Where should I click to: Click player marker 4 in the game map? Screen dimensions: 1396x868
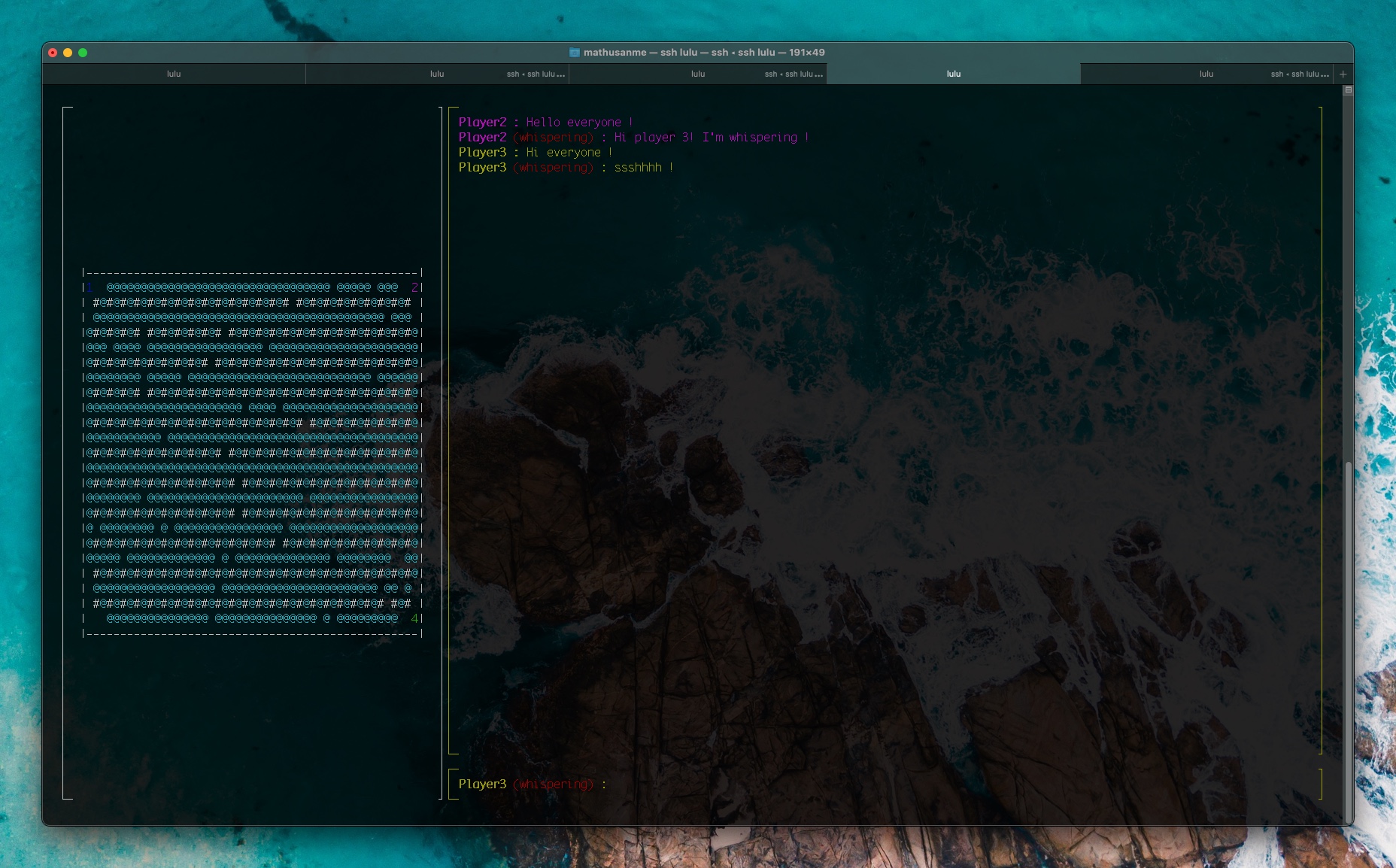[414, 618]
